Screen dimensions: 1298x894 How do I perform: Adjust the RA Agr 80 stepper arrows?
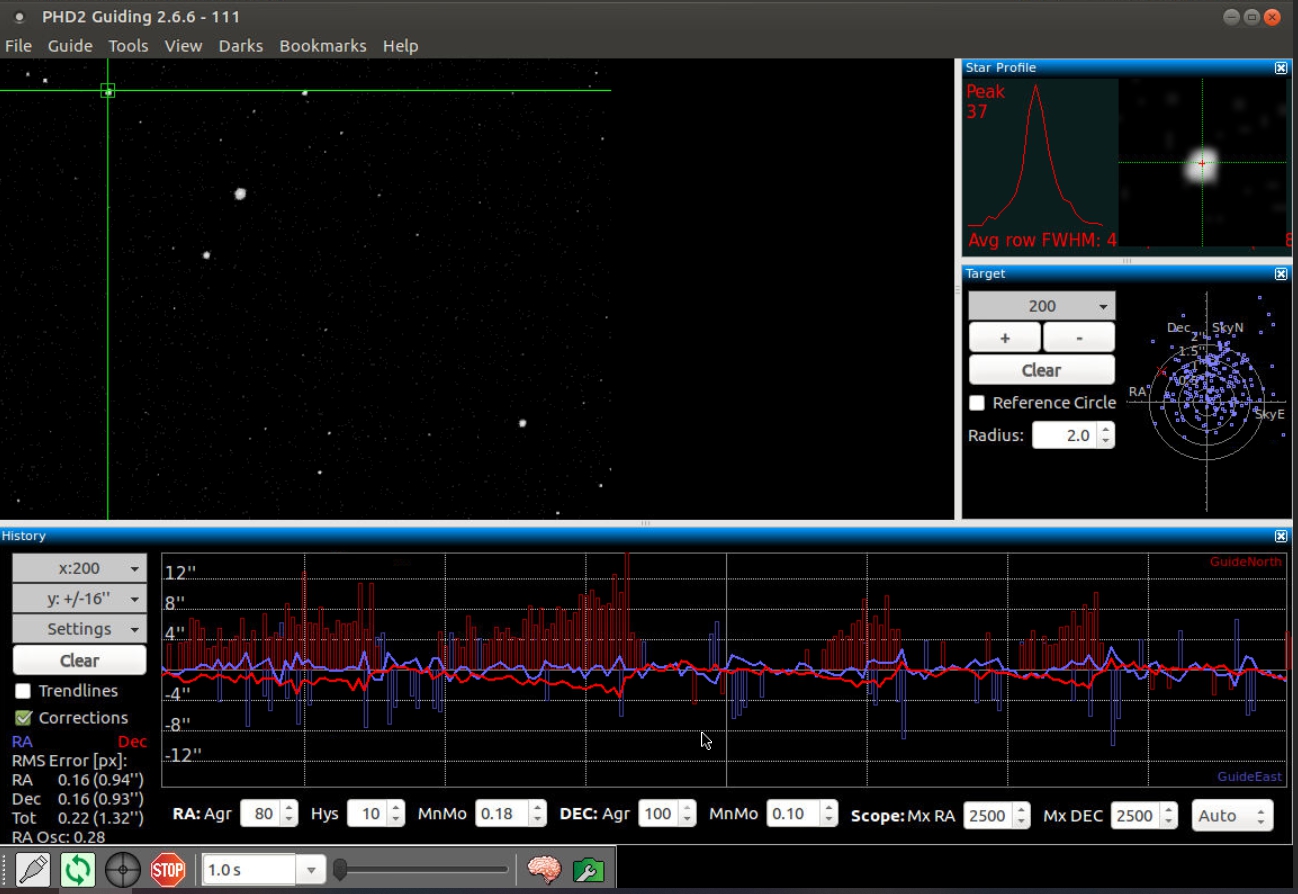(289, 814)
